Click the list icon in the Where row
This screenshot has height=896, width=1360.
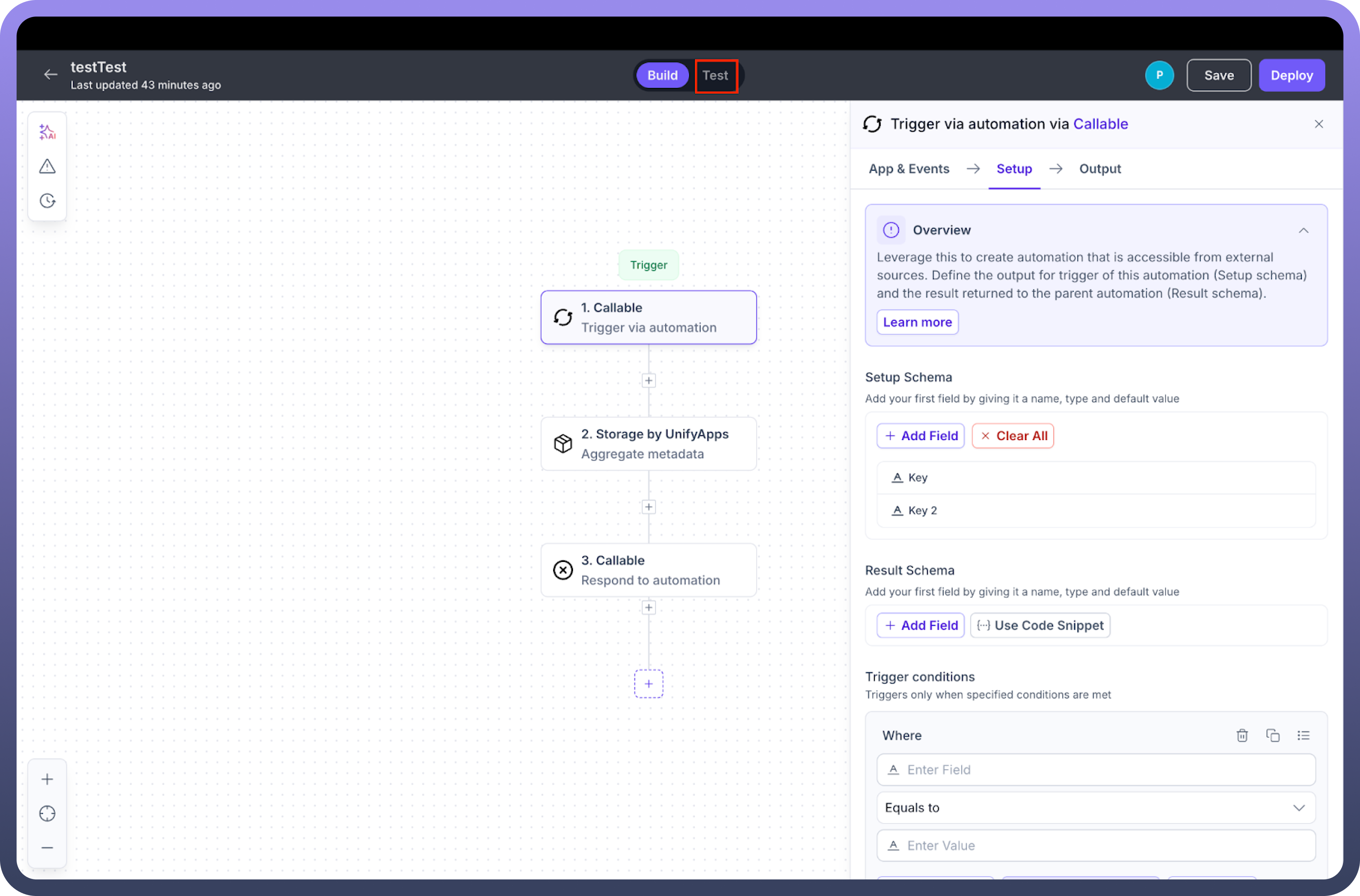click(1304, 736)
